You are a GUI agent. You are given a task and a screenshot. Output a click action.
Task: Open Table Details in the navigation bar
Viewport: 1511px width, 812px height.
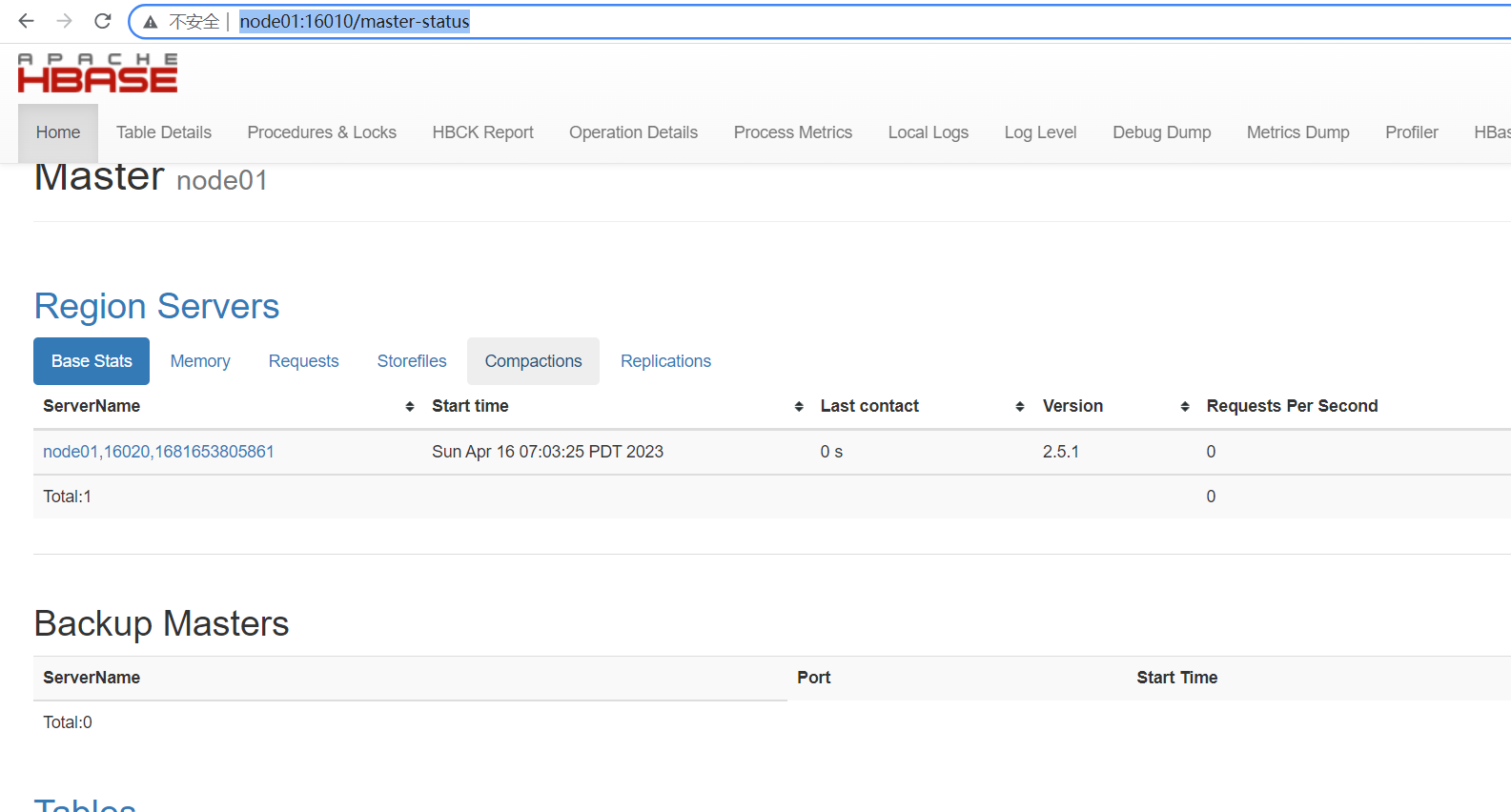click(164, 132)
